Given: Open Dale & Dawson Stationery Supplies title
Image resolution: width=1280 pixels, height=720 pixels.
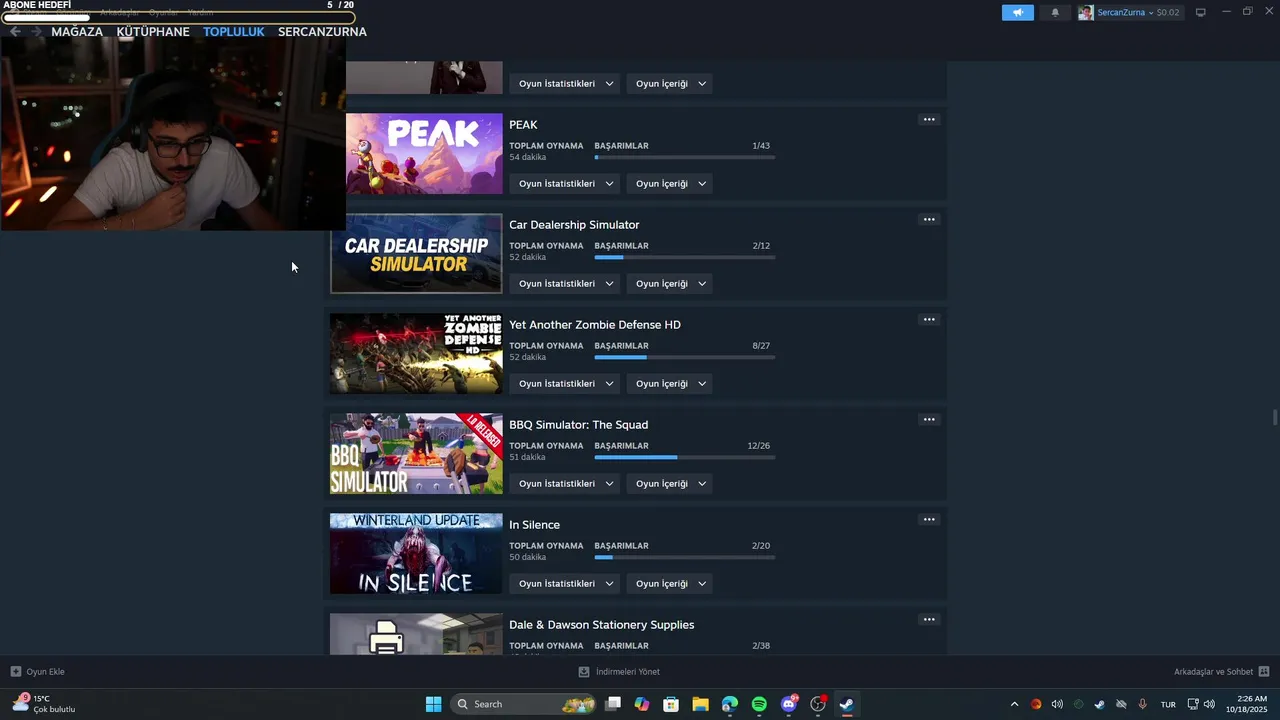Looking at the screenshot, I should [x=601, y=625].
